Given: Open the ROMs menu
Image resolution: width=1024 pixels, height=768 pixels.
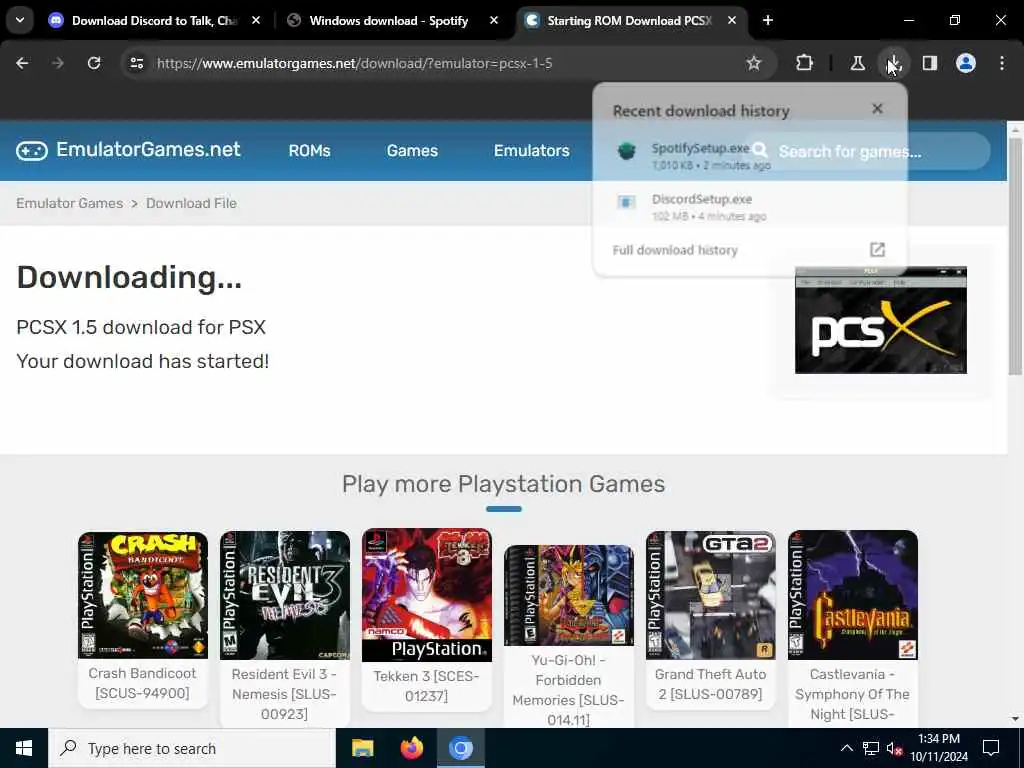Looking at the screenshot, I should coord(310,151).
